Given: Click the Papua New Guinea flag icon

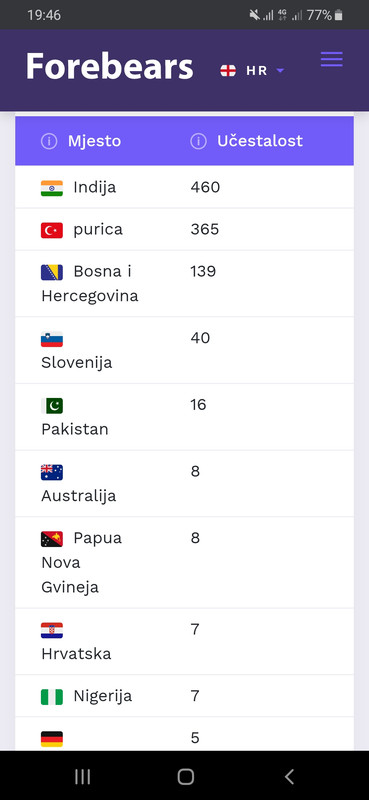Looking at the screenshot, I should click(52, 539).
